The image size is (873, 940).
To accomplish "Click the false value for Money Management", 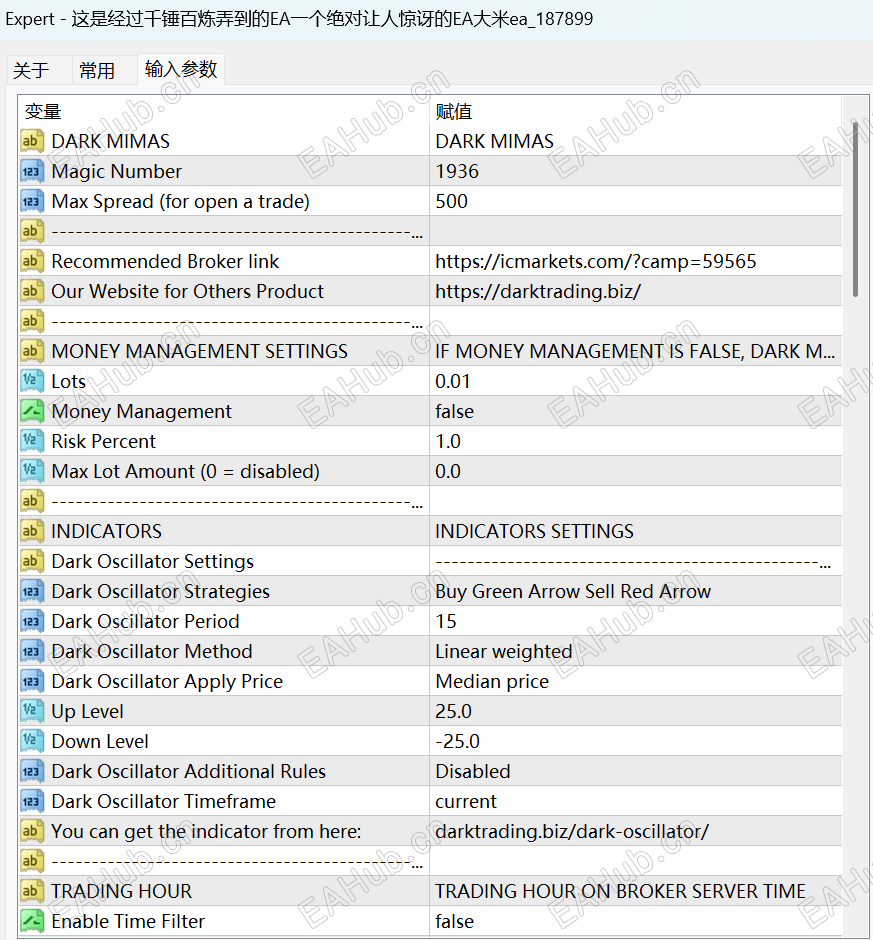I will point(454,411).
